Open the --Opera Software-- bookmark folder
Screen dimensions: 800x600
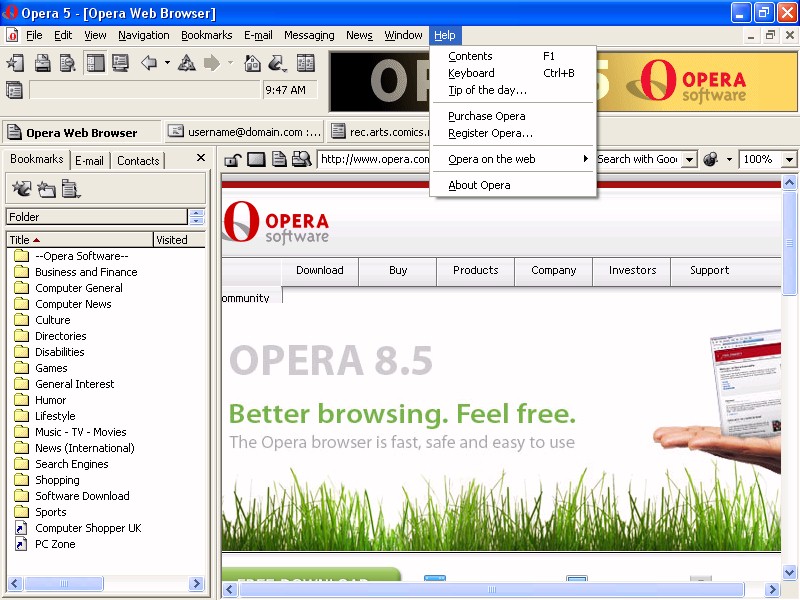click(x=82, y=256)
